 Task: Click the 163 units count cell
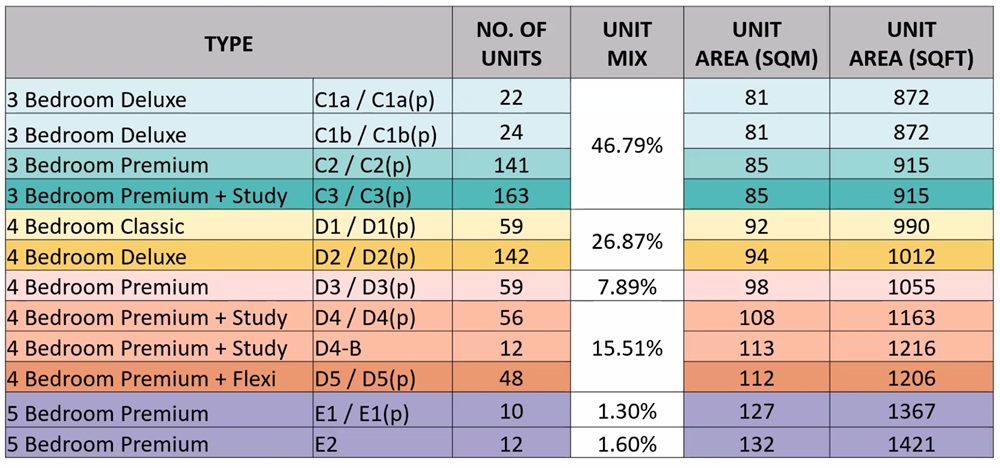[511, 196]
